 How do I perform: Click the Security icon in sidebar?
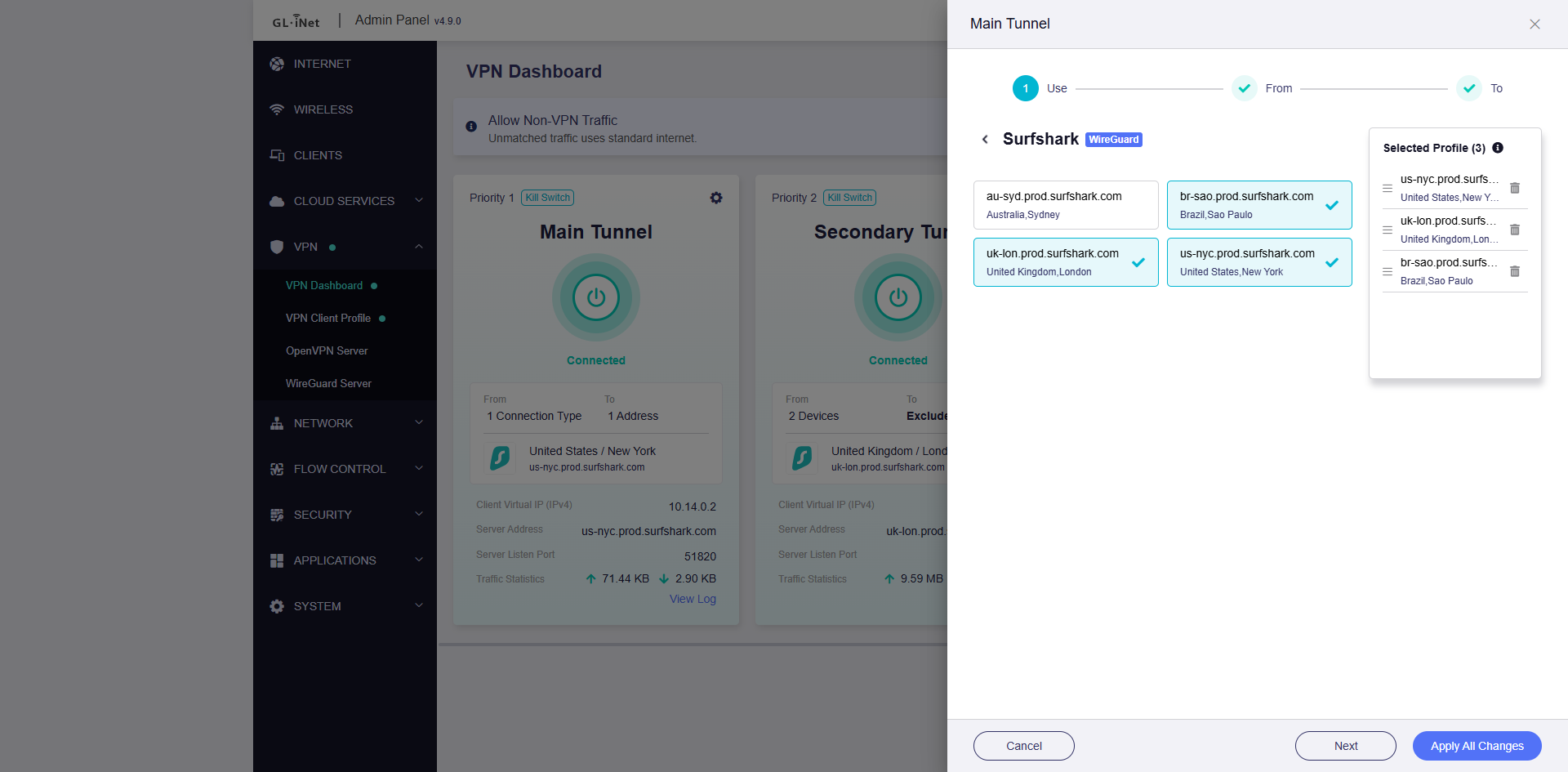point(277,515)
